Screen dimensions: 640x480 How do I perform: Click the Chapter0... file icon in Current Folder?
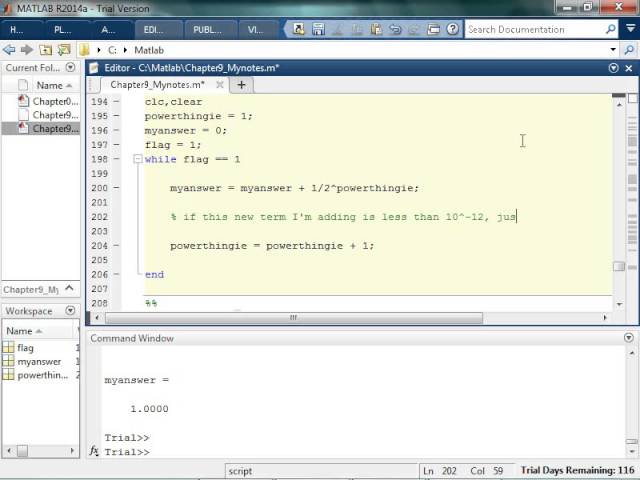(x=23, y=101)
